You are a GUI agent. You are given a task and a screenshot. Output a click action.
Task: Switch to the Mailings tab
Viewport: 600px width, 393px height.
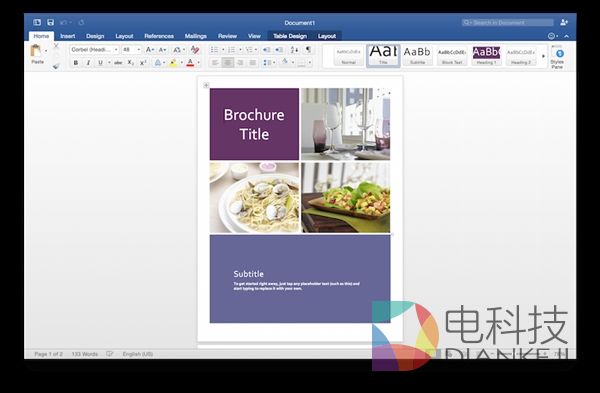[x=196, y=36]
